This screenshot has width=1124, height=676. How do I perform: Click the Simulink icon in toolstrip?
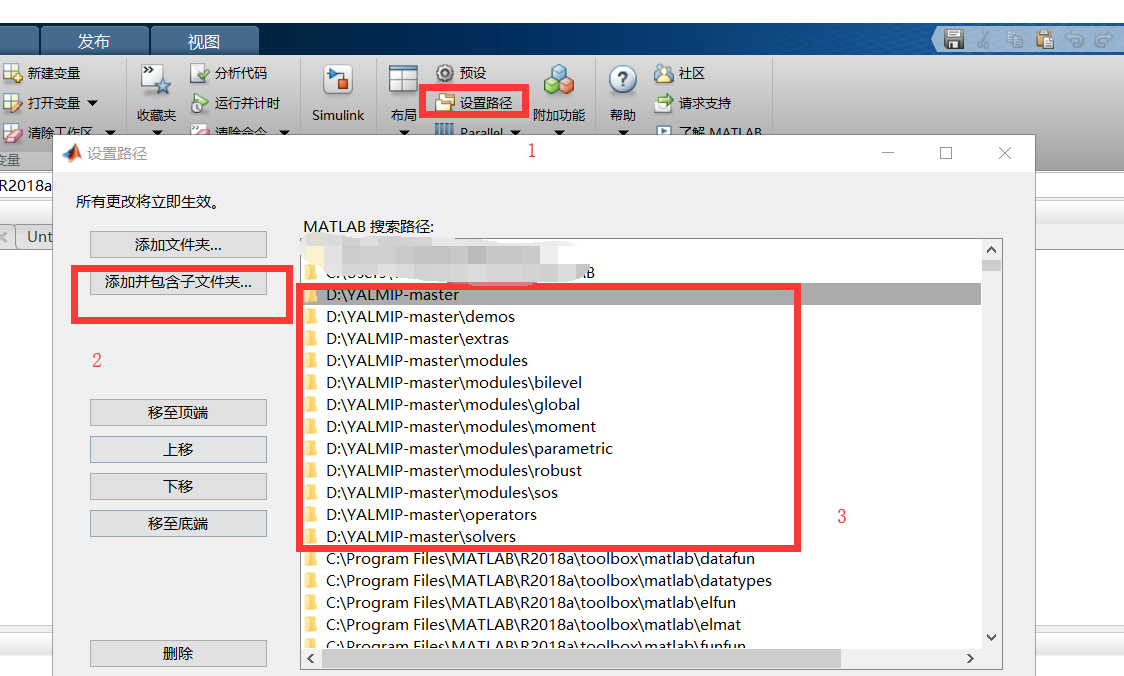(x=338, y=82)
